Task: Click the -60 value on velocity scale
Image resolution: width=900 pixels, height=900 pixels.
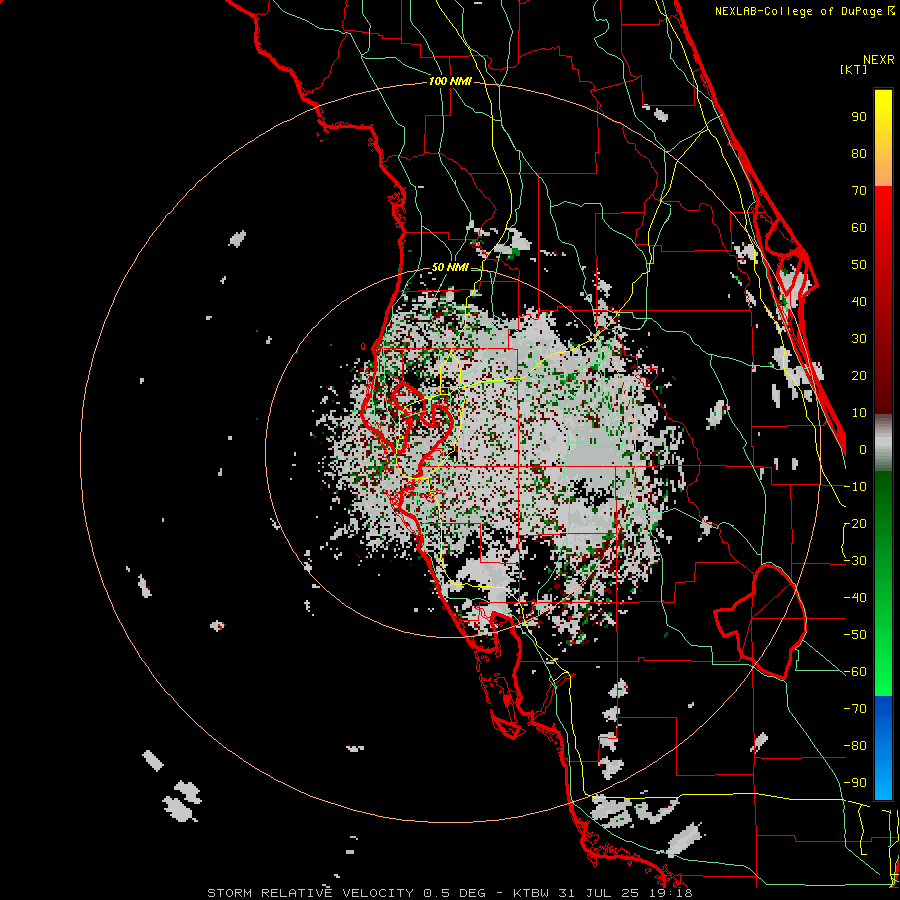Action: [855, 672]
